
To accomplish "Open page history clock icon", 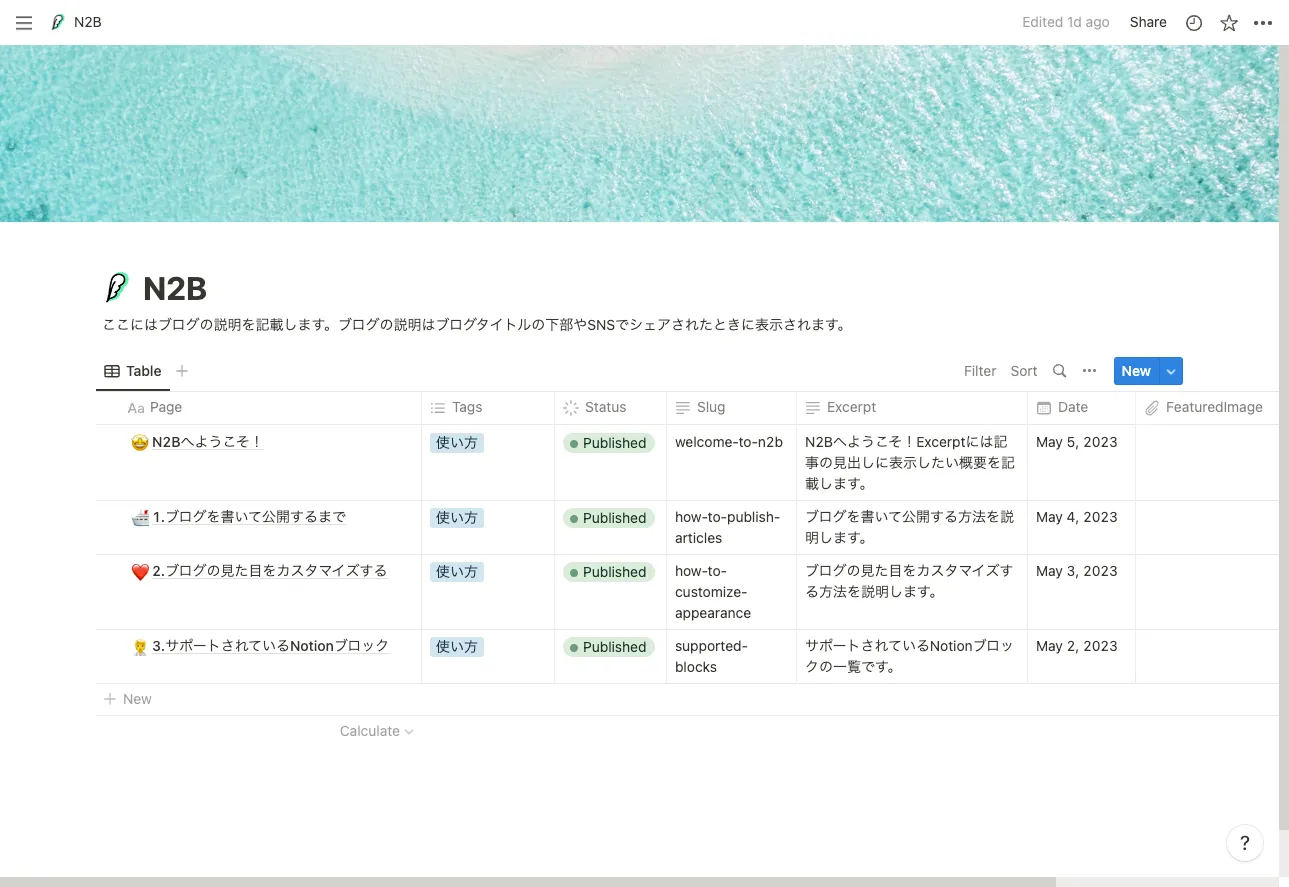I will tap(1194, 22).
